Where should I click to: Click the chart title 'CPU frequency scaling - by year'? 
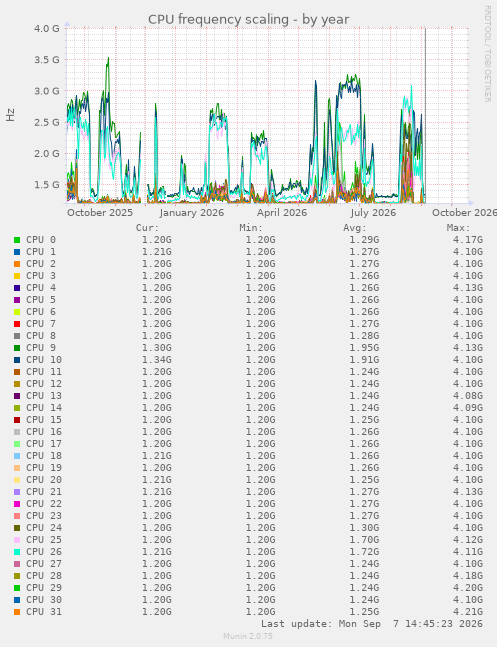[x=248, y=19]
